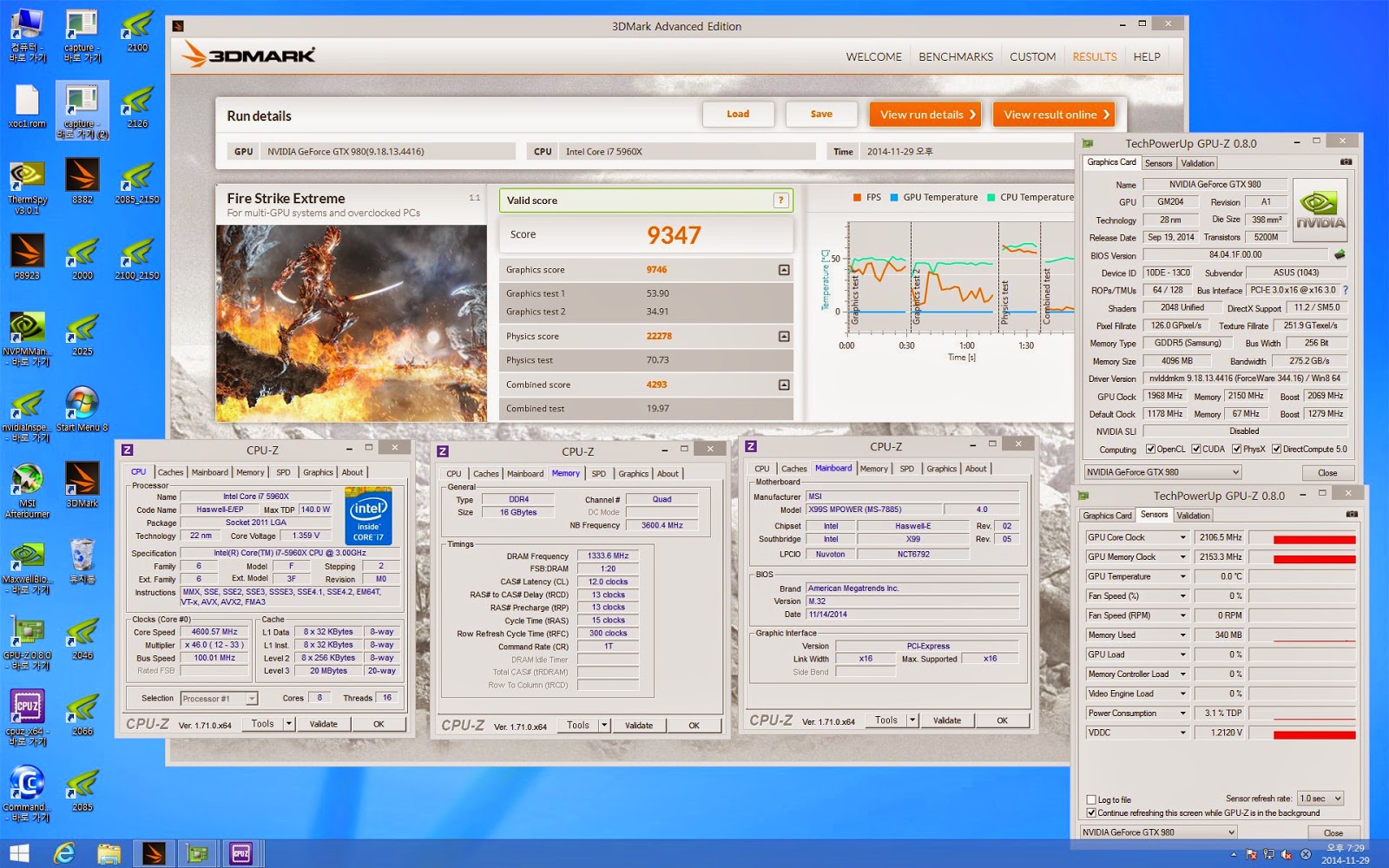Click the score value 9347

coord(673,235)
